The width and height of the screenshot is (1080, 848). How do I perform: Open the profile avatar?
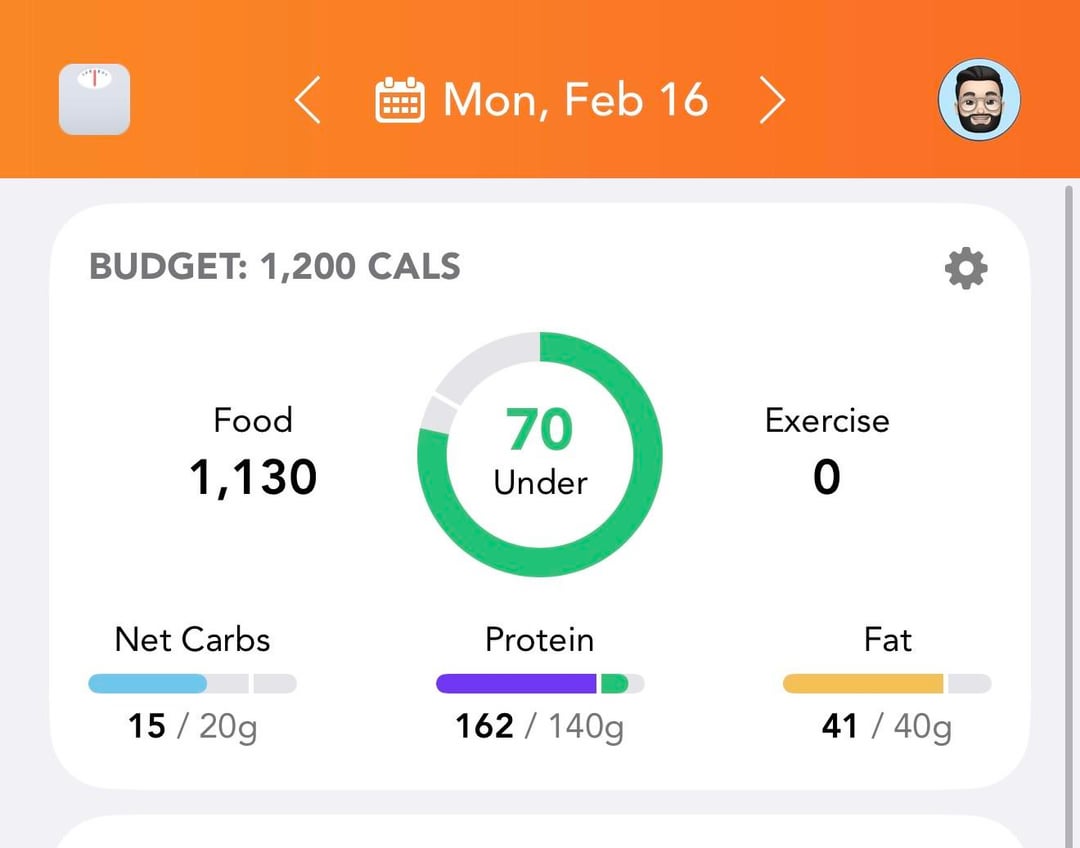click(979, 99)
